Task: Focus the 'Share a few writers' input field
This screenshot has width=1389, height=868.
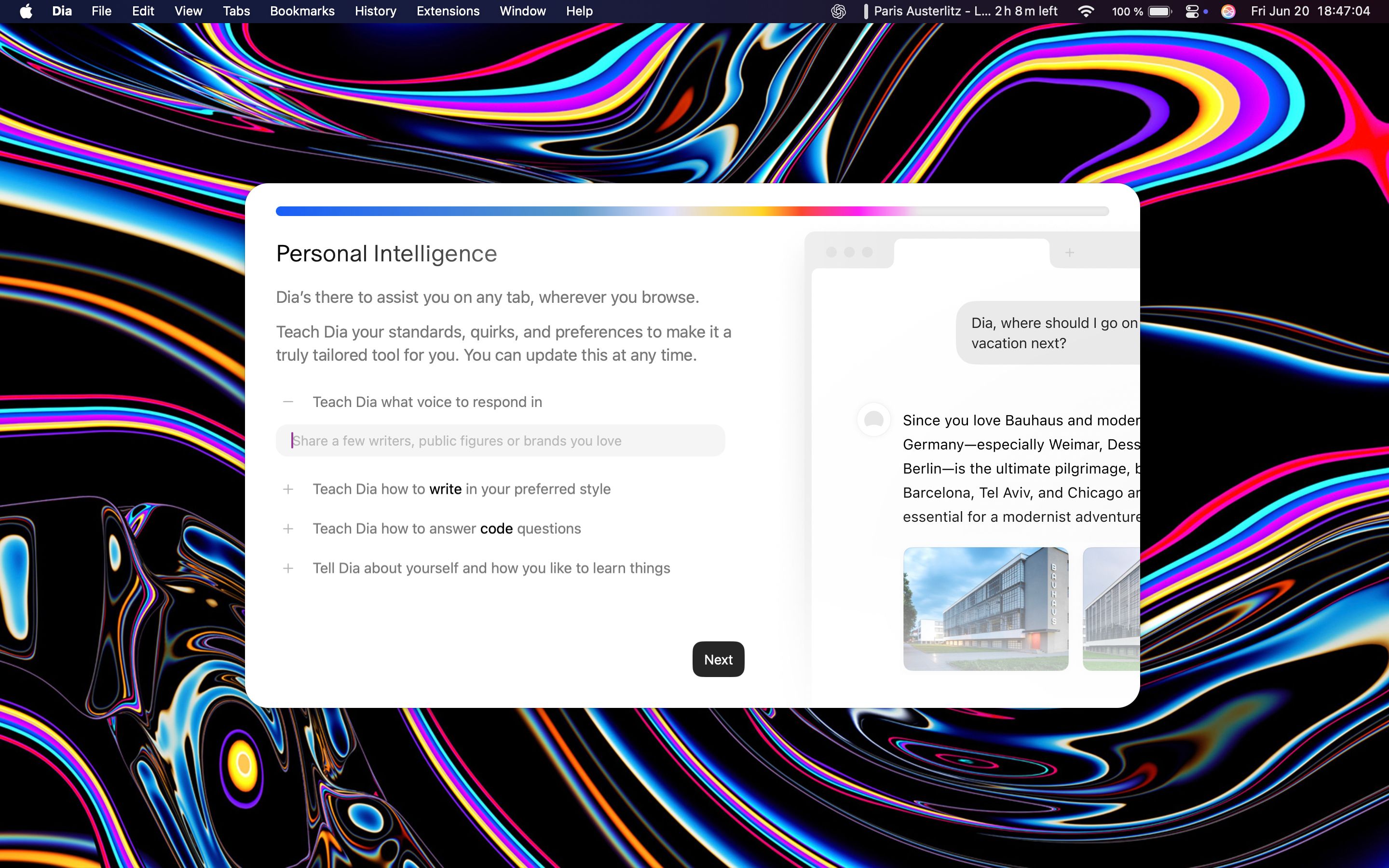Action: tap(501, 441)
